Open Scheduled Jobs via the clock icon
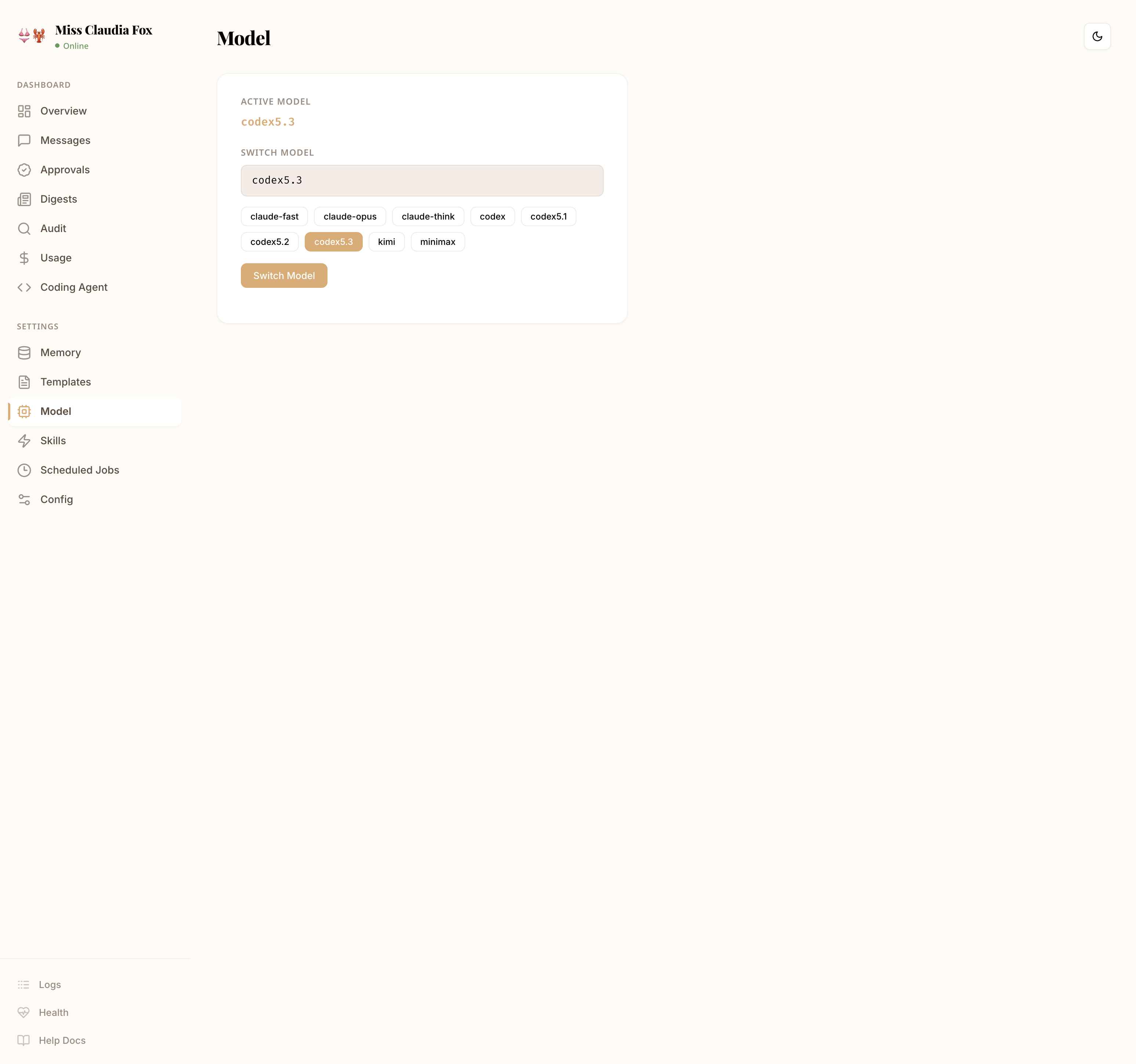Screen dimensions: 1136x1064 coord(24,470)
